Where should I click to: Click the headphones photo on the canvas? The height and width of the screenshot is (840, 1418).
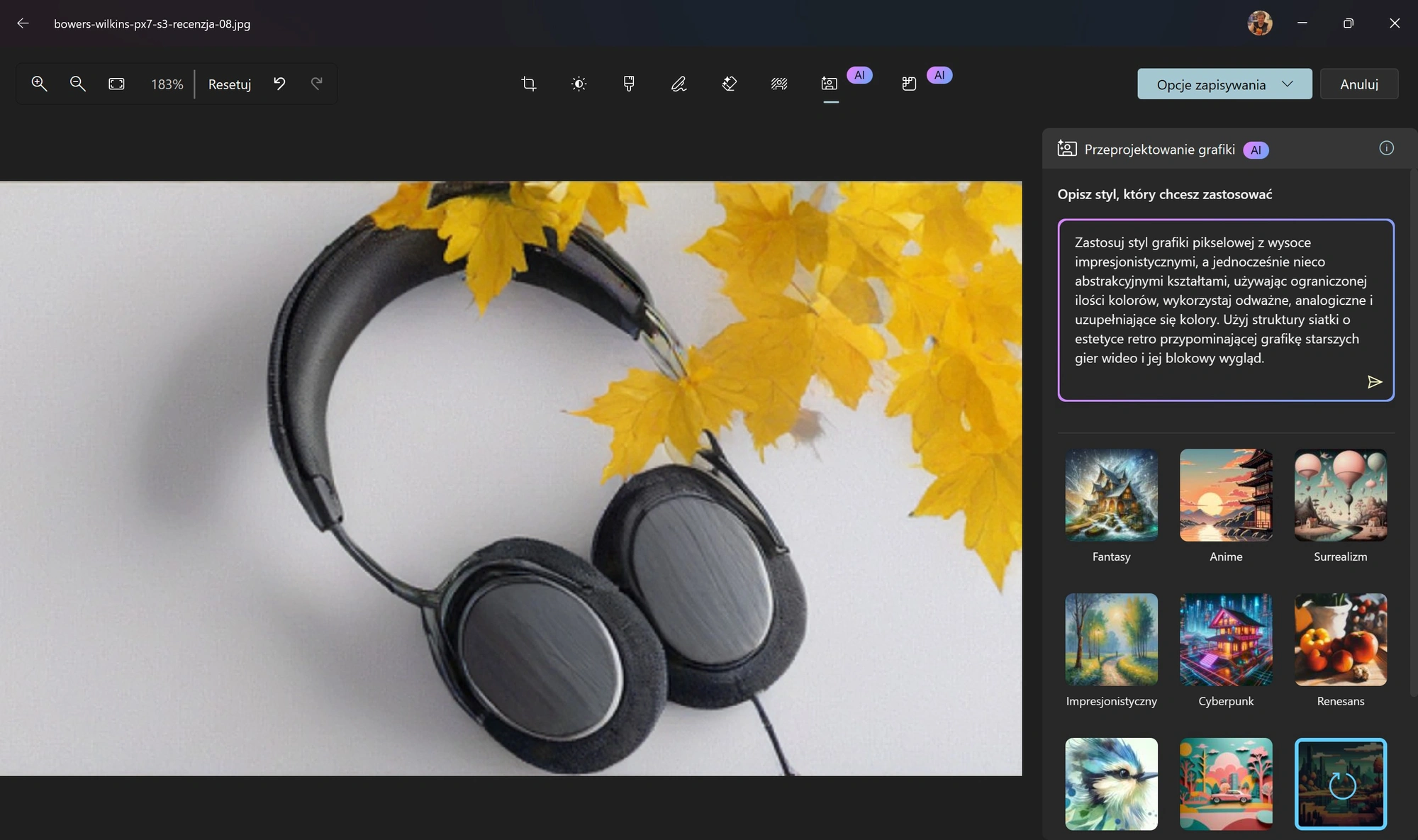pos(510,478)
